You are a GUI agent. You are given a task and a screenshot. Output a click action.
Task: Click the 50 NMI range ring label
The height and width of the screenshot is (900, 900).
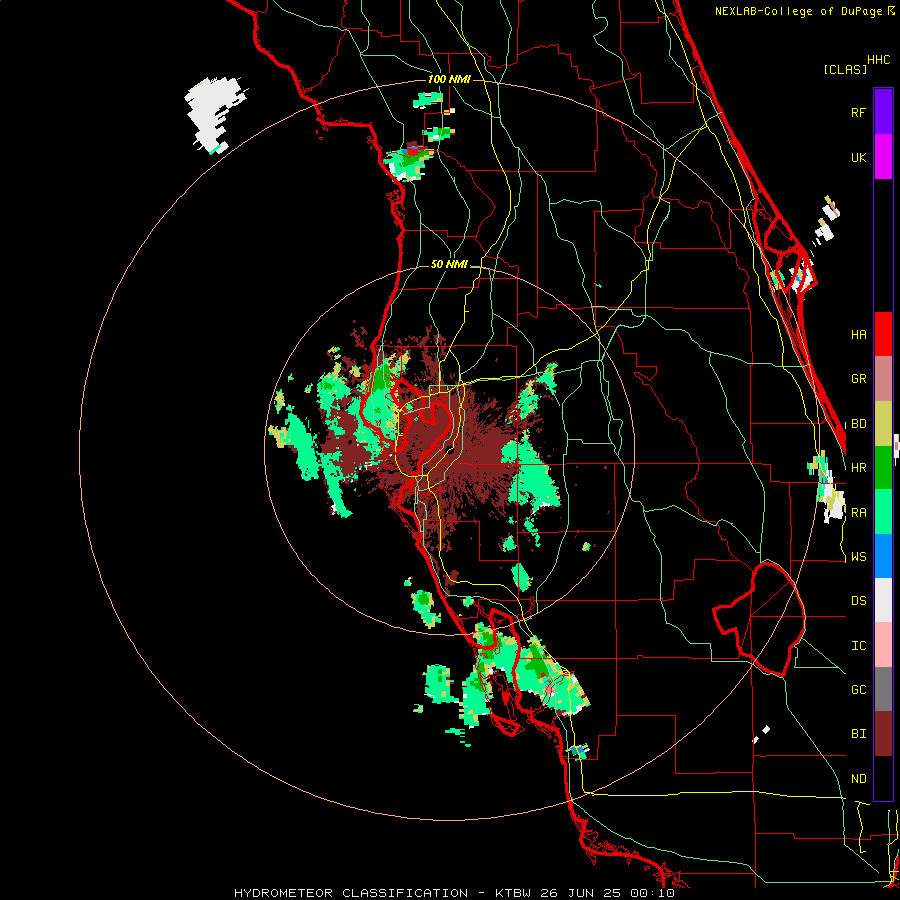coord(449,264)
